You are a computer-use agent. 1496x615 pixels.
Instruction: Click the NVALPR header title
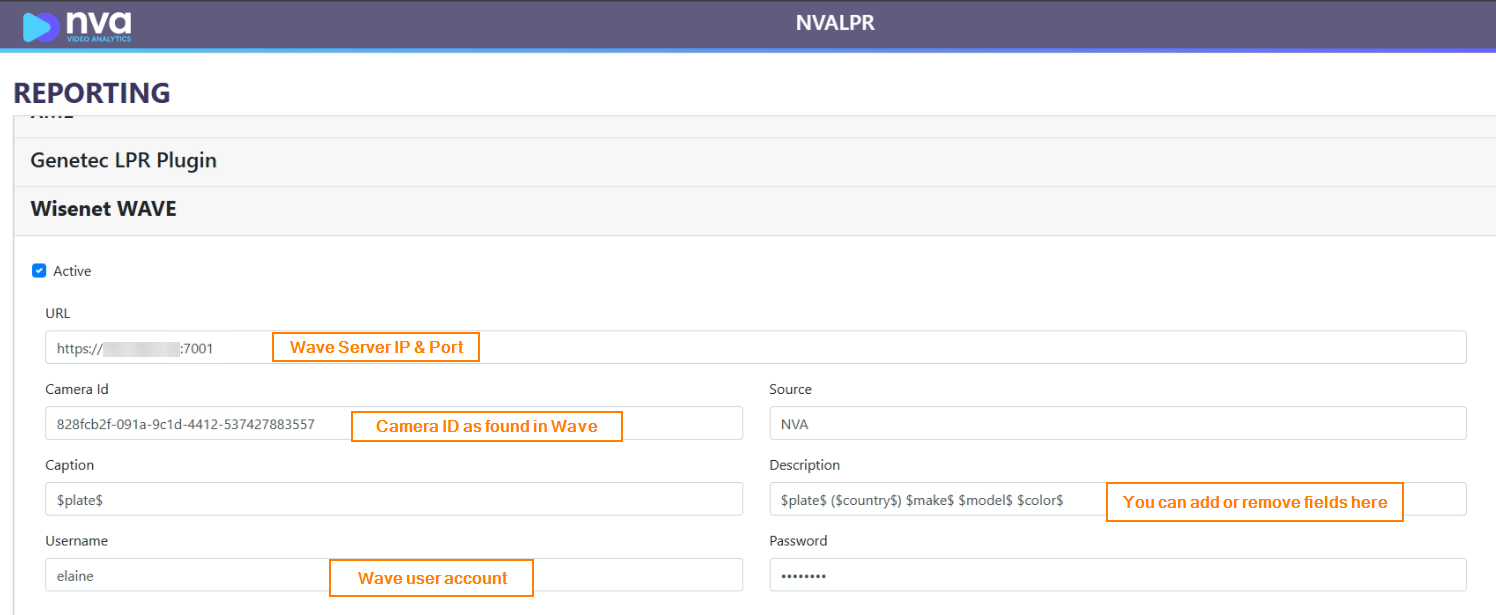tap(836, 22)
